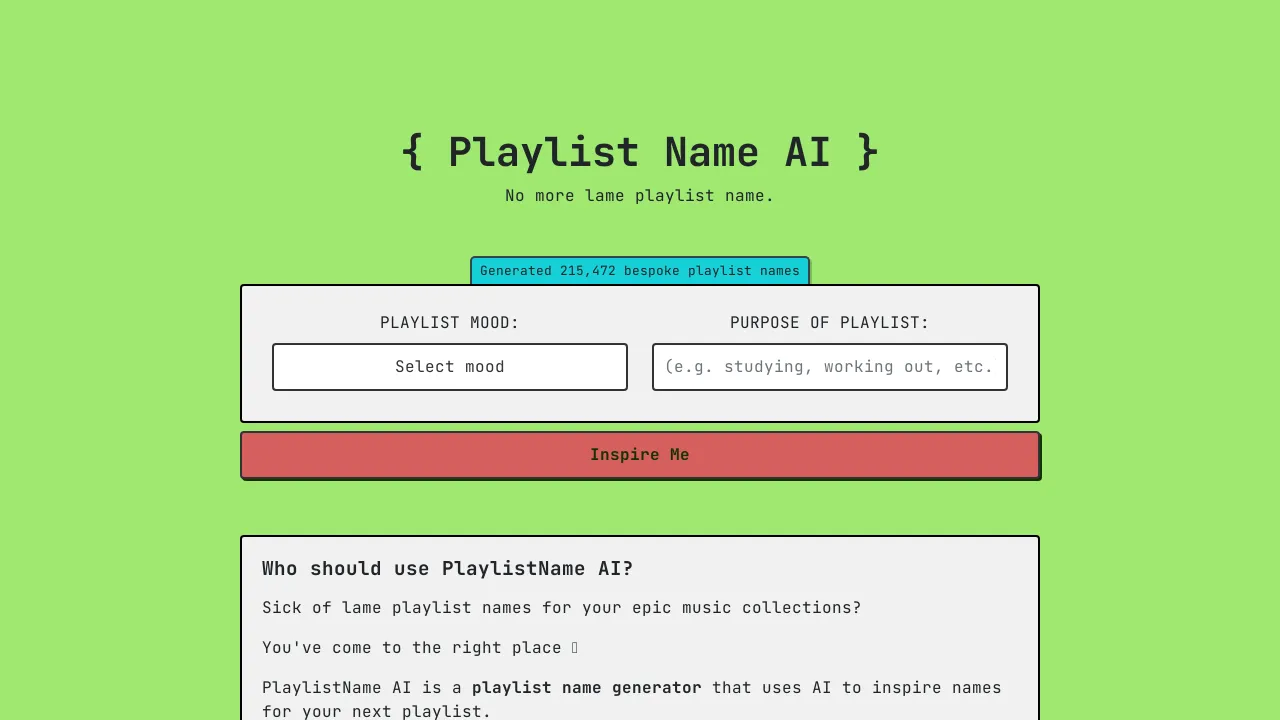Click 'Sick of lame playlist names' sentence
The height and width of the screenshot is (720, 1280).
coord(561,608)
